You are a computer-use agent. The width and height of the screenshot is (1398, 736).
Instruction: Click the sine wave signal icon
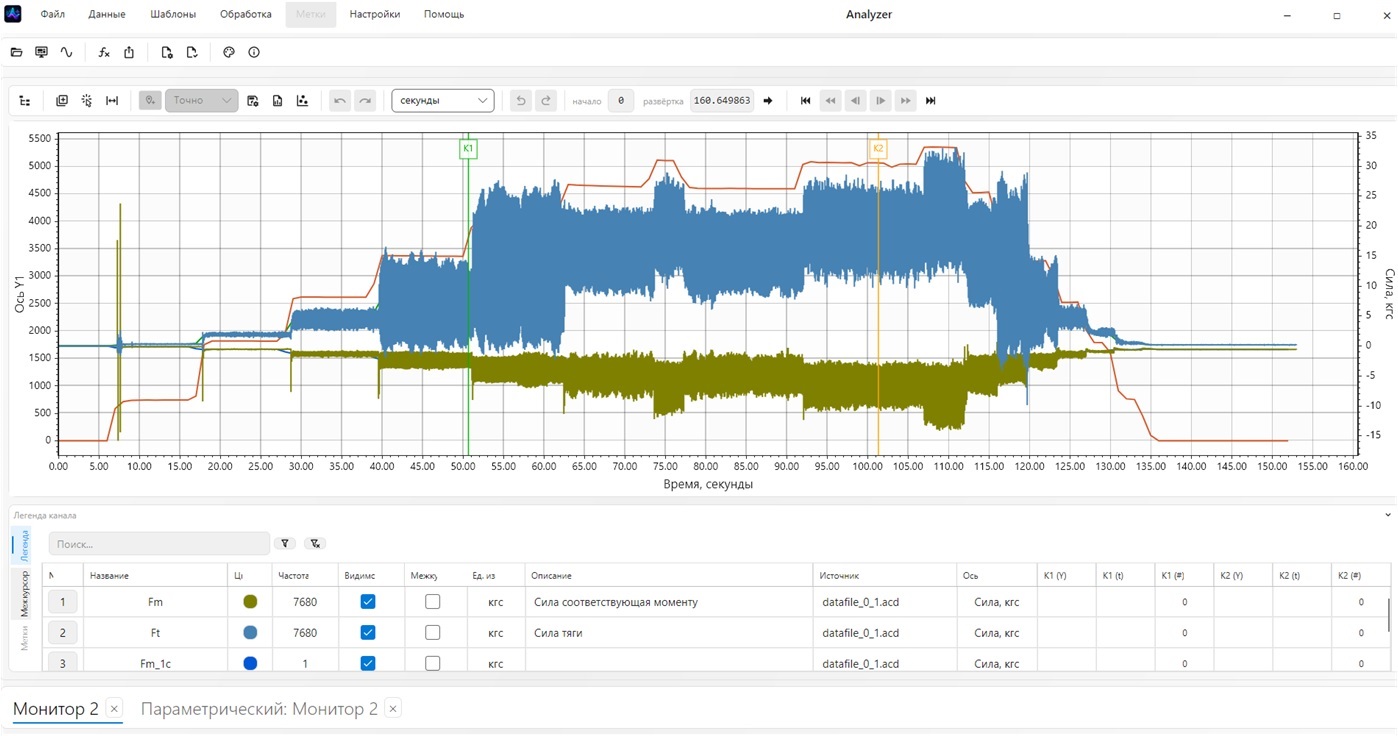coord(66,52)
